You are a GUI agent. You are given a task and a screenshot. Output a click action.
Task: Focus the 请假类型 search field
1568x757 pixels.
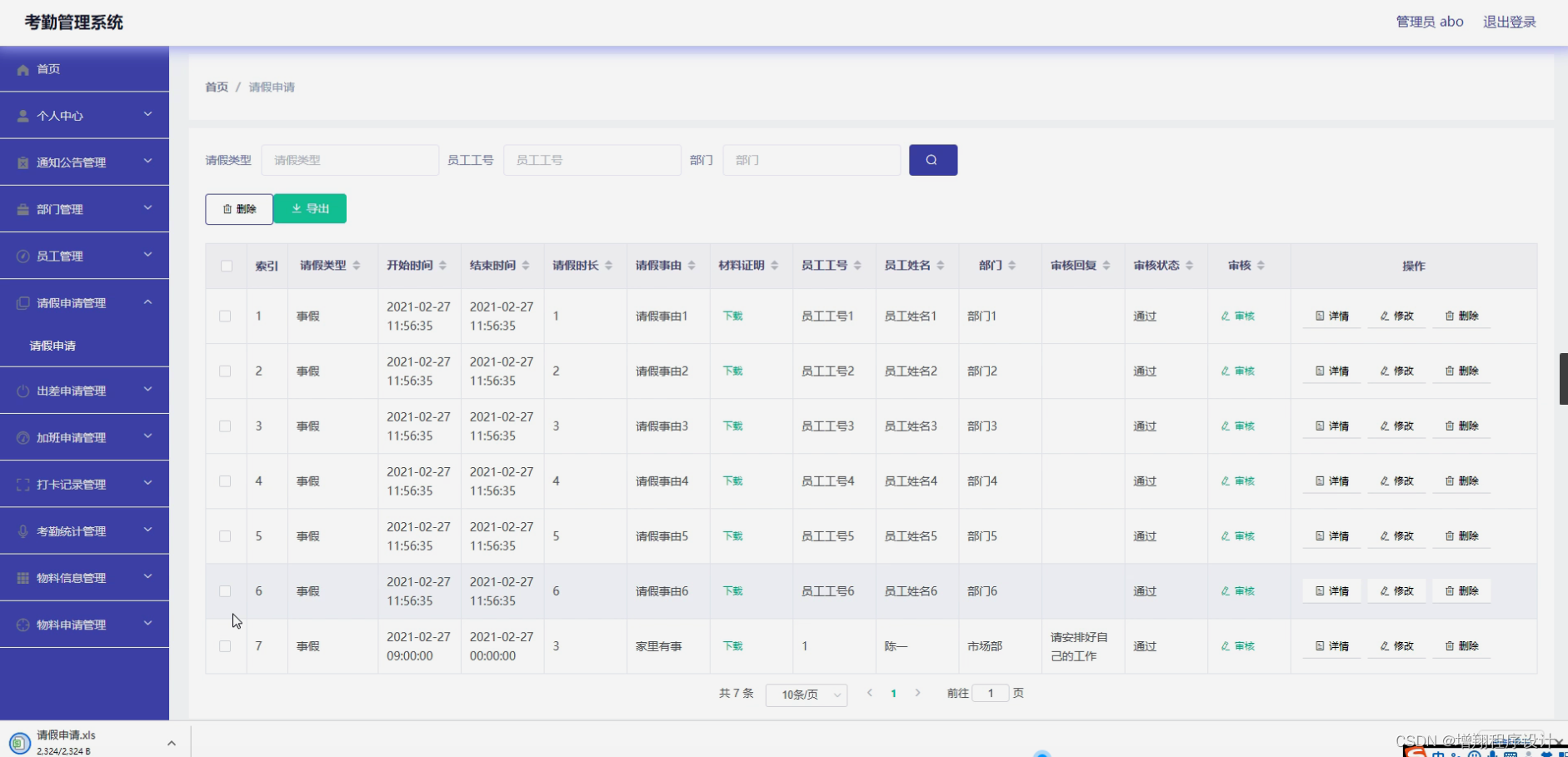pos(350,160)
